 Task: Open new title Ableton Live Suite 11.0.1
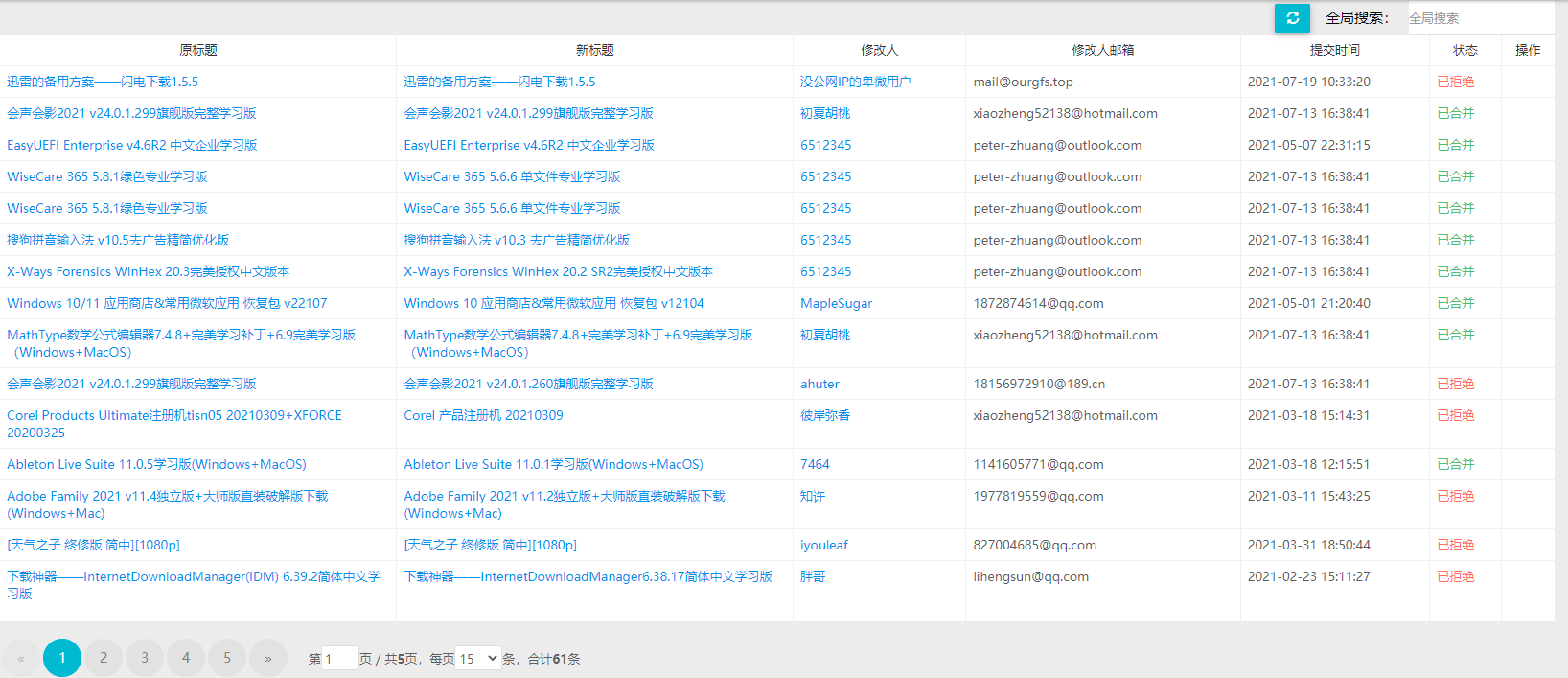[553, 464]
